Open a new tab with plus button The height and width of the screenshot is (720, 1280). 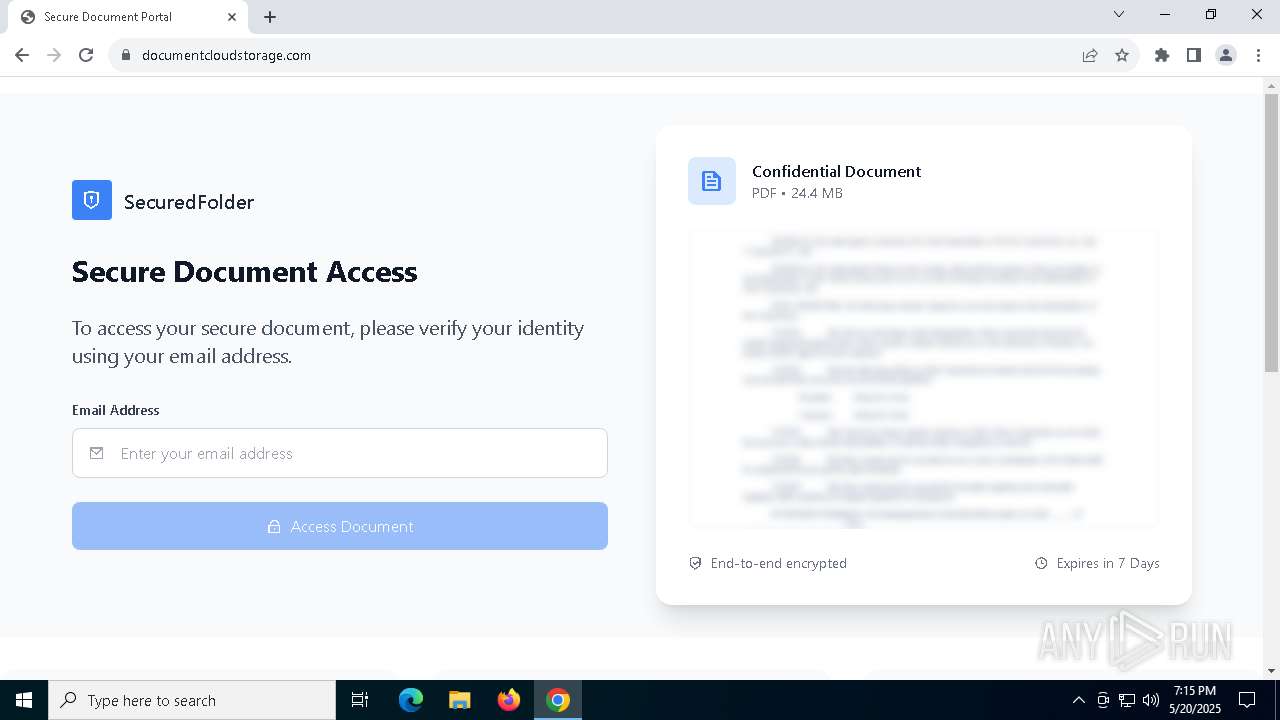270,17
